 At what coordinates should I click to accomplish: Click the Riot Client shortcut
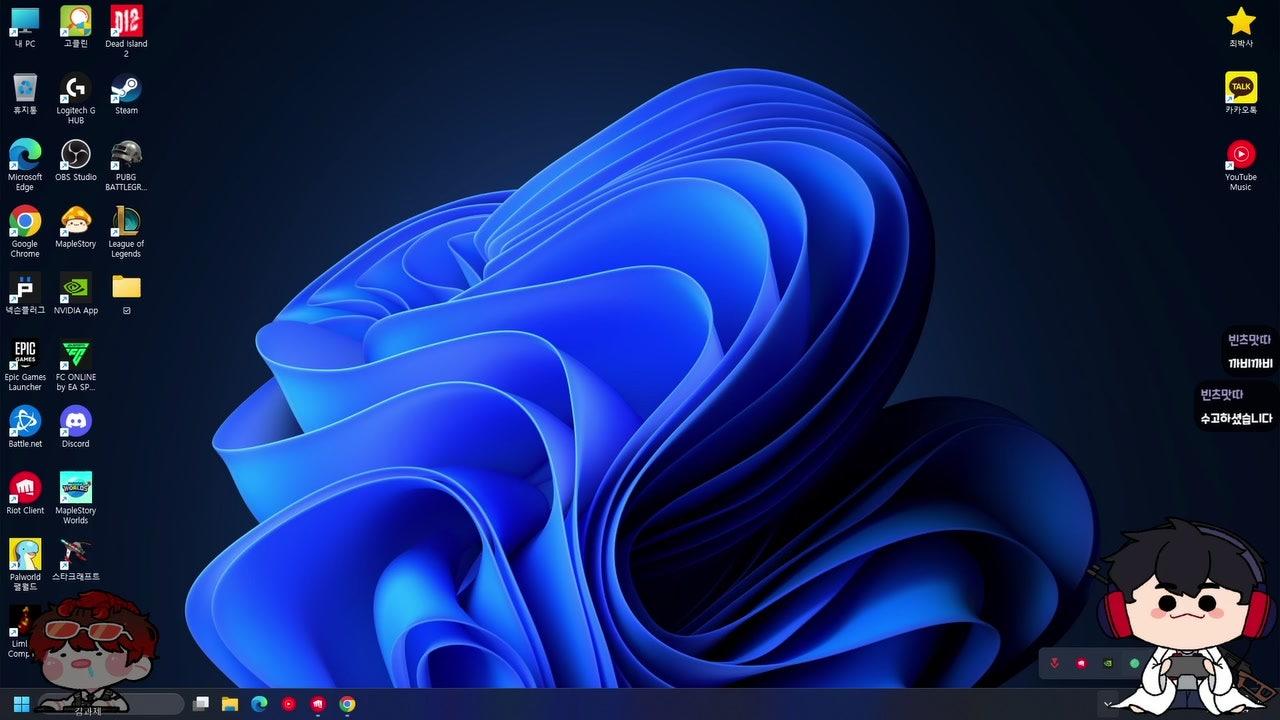(25, 494)
